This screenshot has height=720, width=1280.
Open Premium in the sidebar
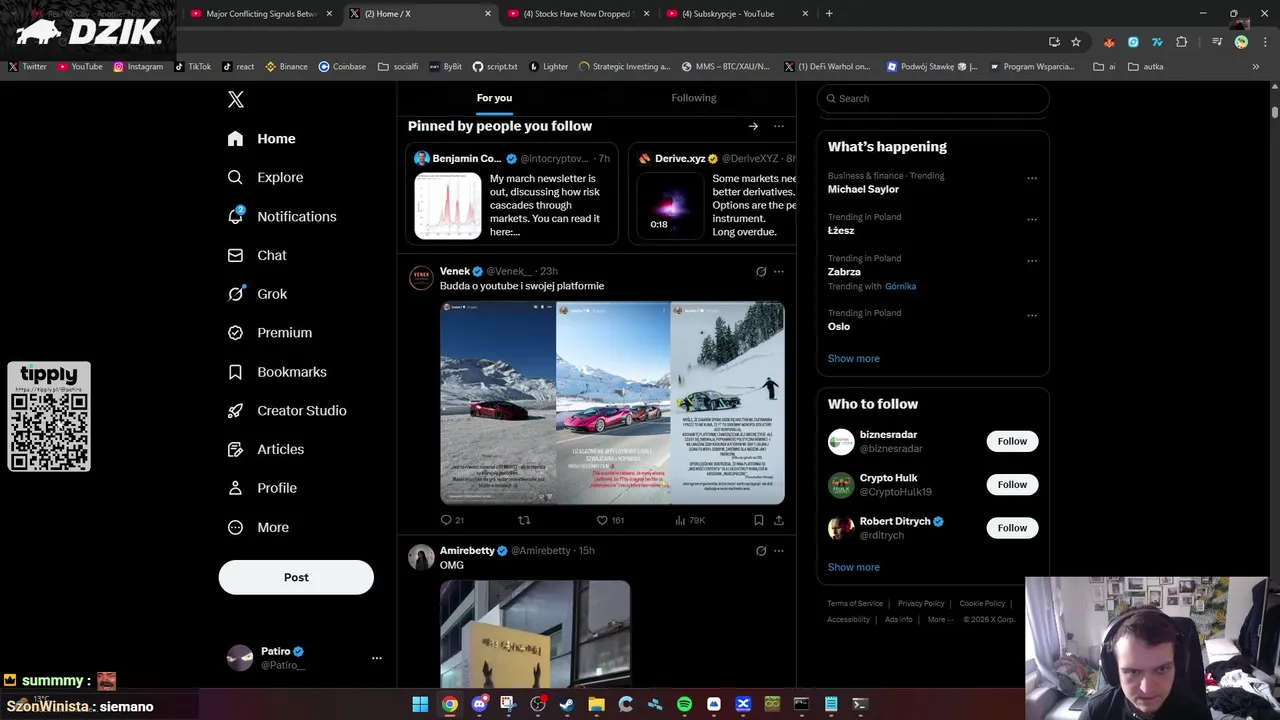pos(270,333)
